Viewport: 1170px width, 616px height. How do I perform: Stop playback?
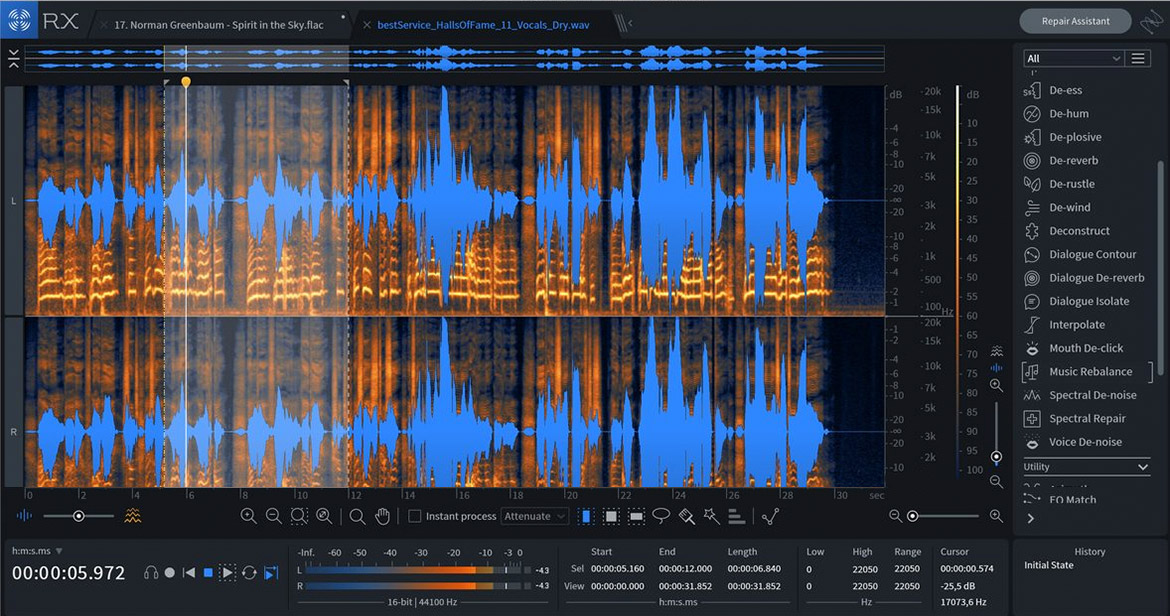tap(208, 573)
